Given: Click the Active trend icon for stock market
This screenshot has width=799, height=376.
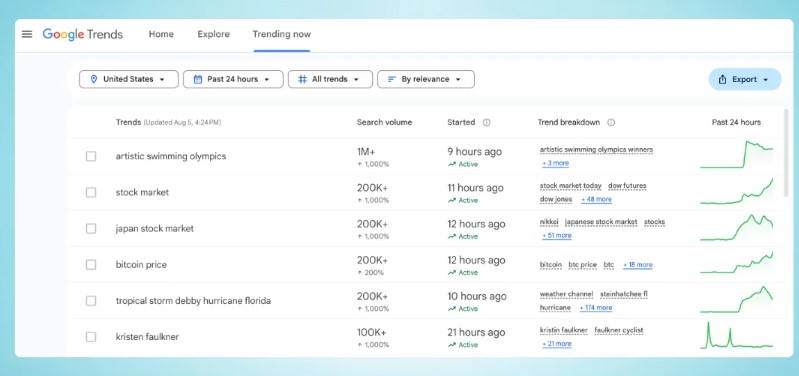Looking at the screenshot, I should (x=451, y=200).
